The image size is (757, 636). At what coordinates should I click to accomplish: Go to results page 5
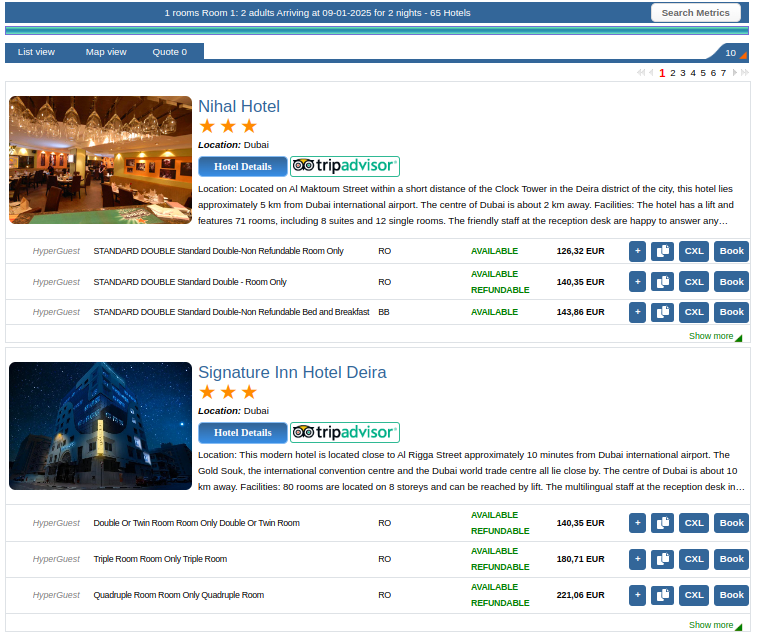tap(703, 73)
